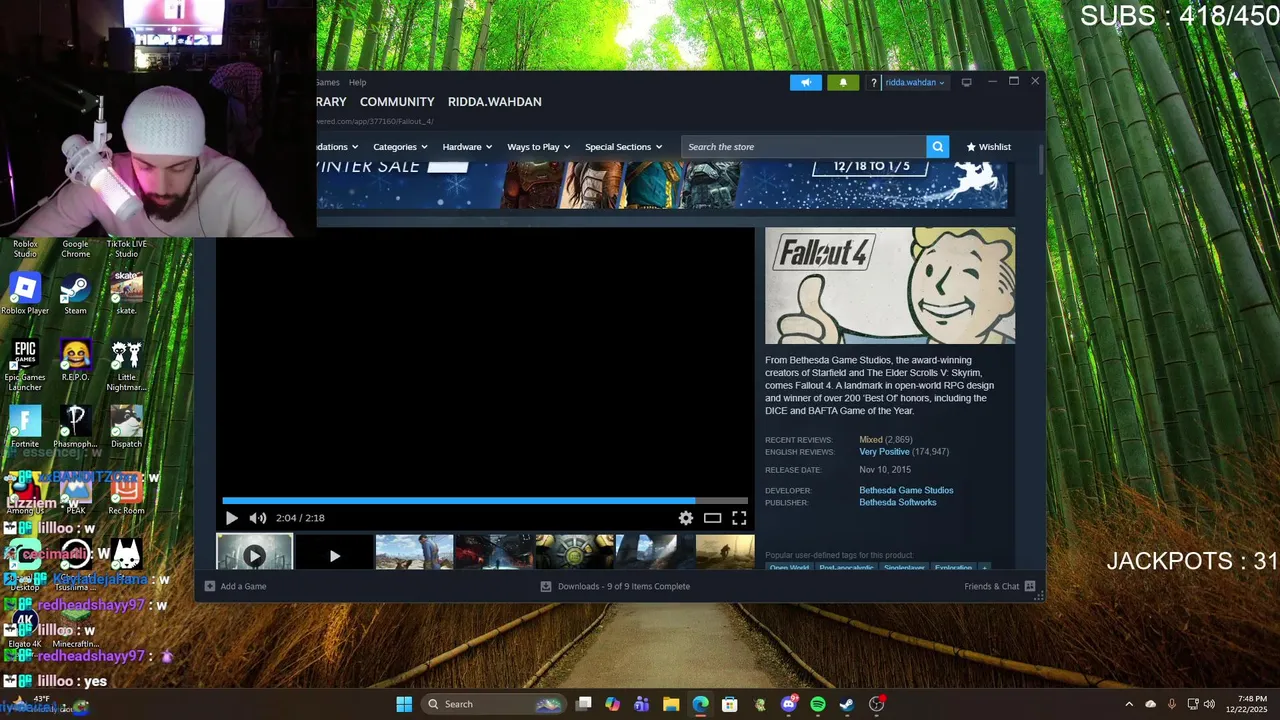This screenshot has height=720, width=1280.
Task: Open the green notifications bell
Action: tap(843, 82)
